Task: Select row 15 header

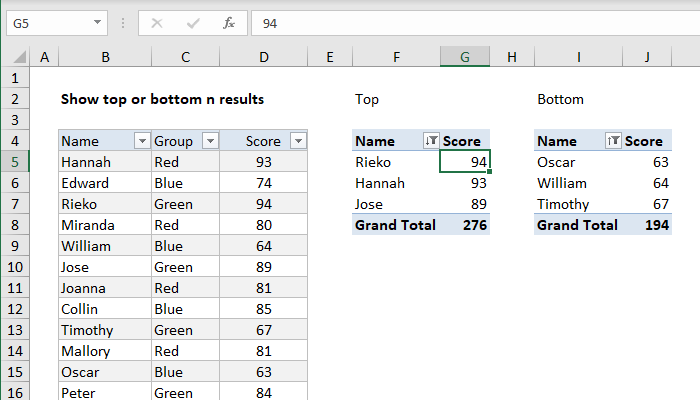Action: coord(15,372)
